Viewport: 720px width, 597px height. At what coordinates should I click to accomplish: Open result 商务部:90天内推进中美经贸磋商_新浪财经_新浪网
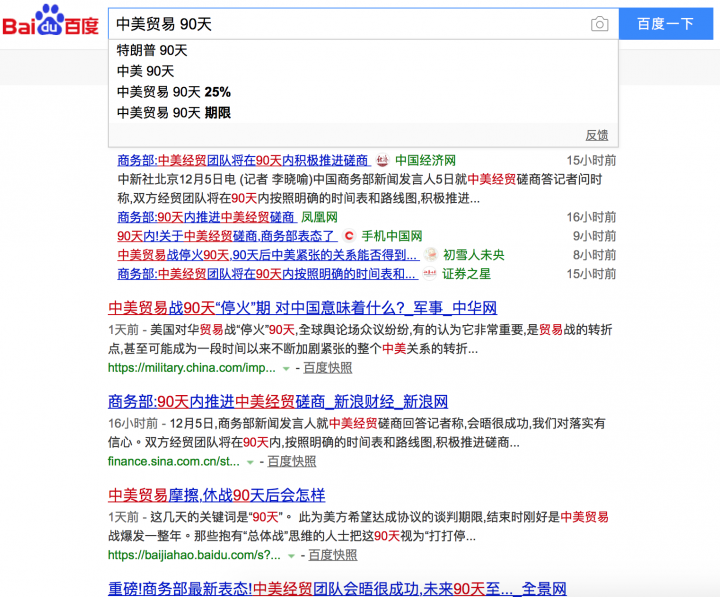point(278,402)
